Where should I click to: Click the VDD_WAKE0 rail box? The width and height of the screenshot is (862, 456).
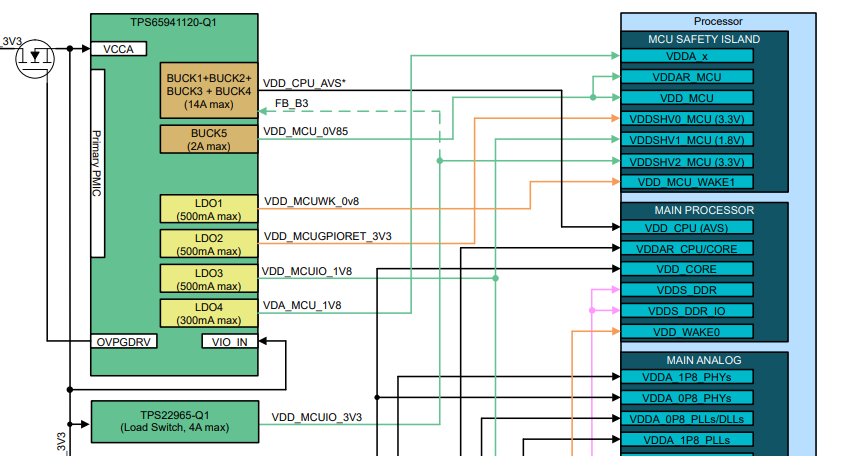tap(687, 332)
